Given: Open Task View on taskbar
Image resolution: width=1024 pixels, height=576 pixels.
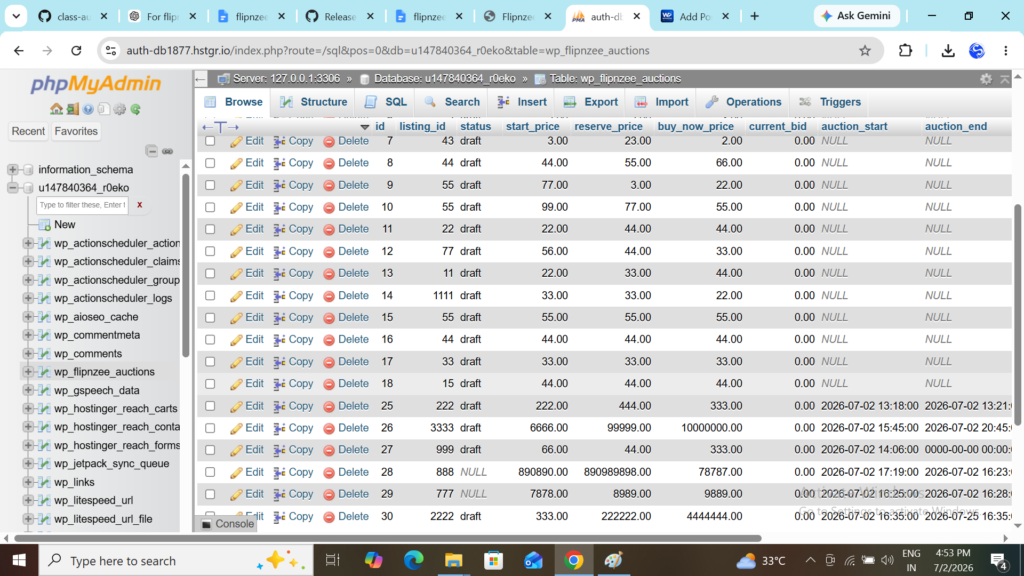Looking at the screenshot, I should coord(332,560).
